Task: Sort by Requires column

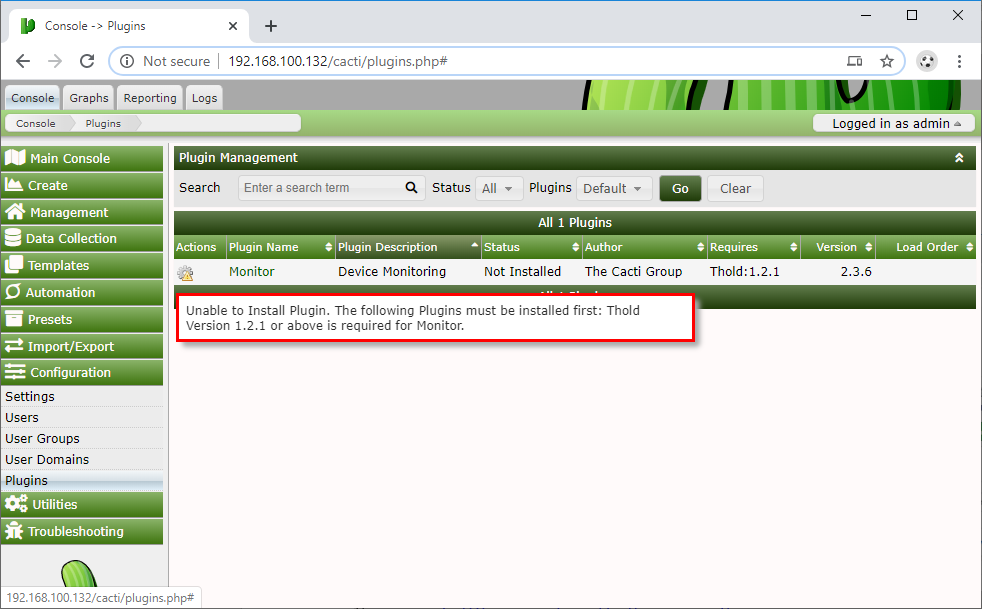Action: coord(753,247)
